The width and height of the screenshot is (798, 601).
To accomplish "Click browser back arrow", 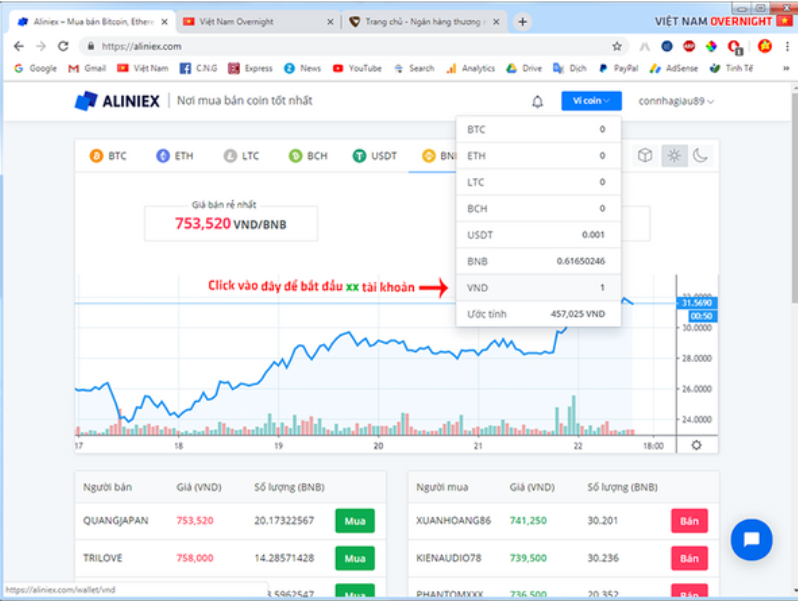I will [x=19, y=46].
